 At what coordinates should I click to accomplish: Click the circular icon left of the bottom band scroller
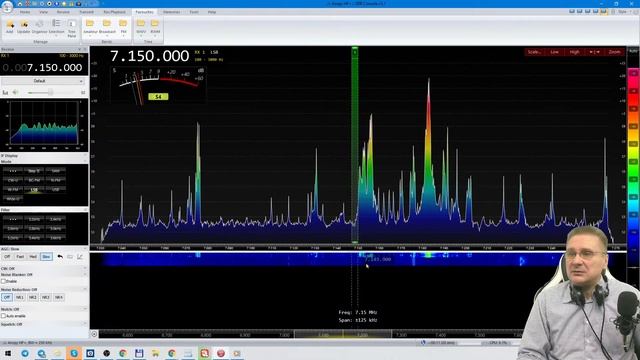pos(94,334)
